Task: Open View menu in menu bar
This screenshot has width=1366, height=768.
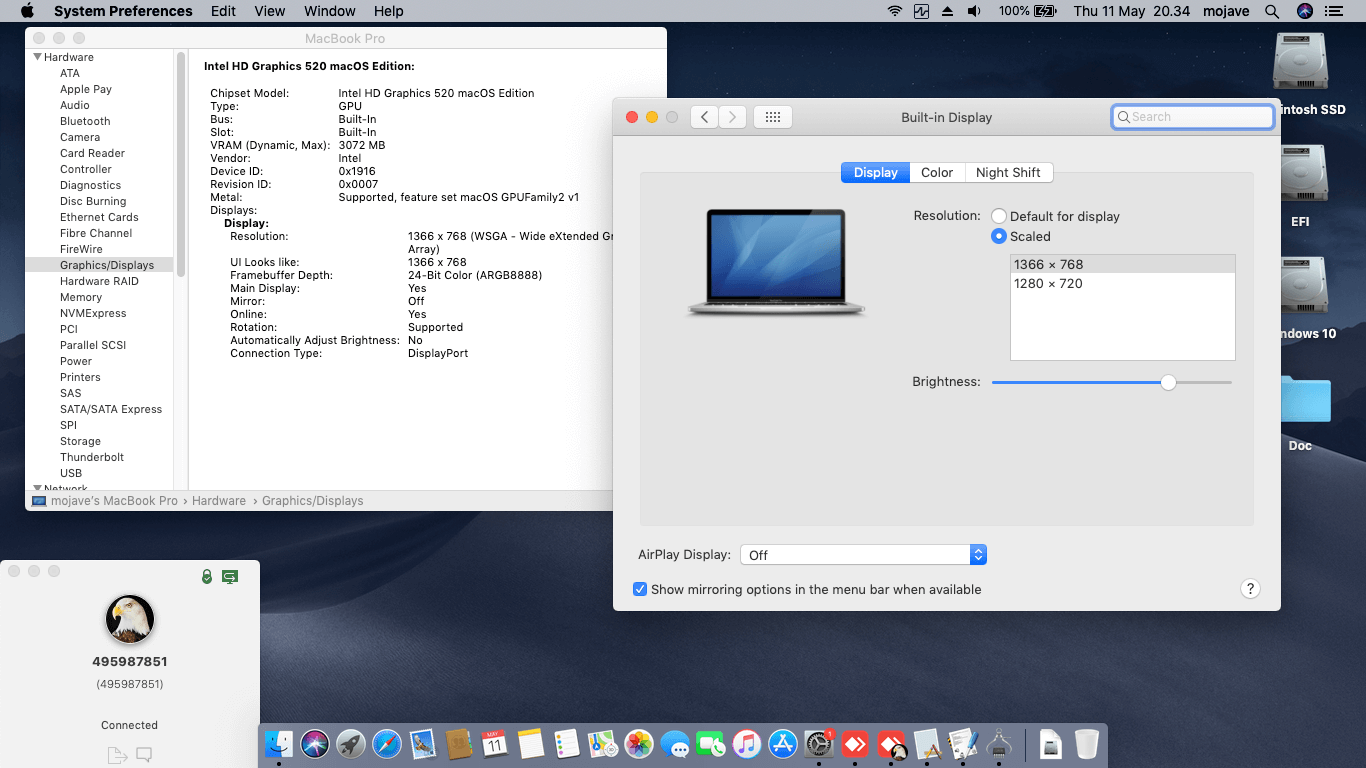Action: point(270,11)
